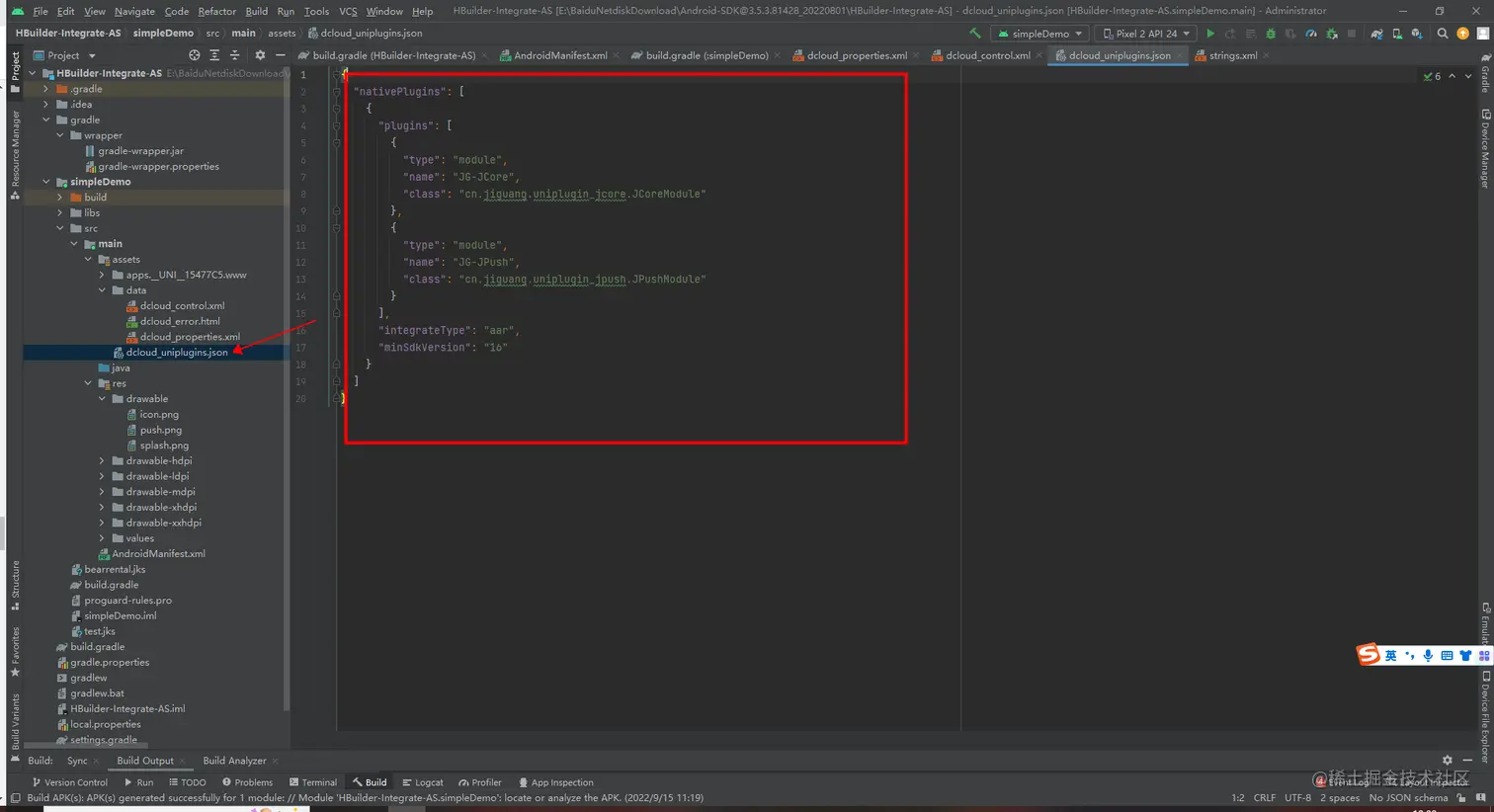Open Build panel gear settings icon
Screen dimensions: 1494x812
pos(1448,761)
